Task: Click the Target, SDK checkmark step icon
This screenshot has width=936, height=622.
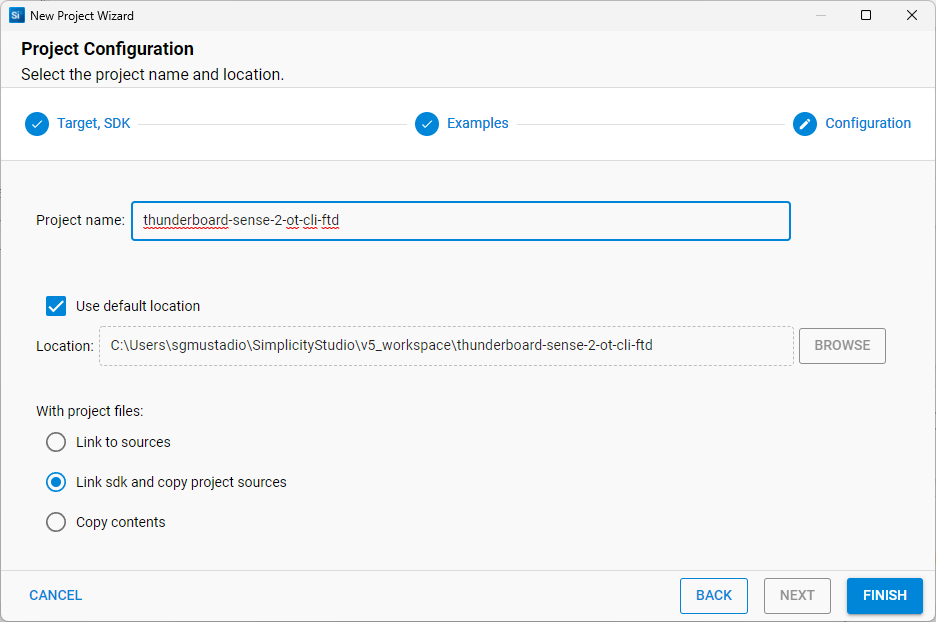Action: 37,124
